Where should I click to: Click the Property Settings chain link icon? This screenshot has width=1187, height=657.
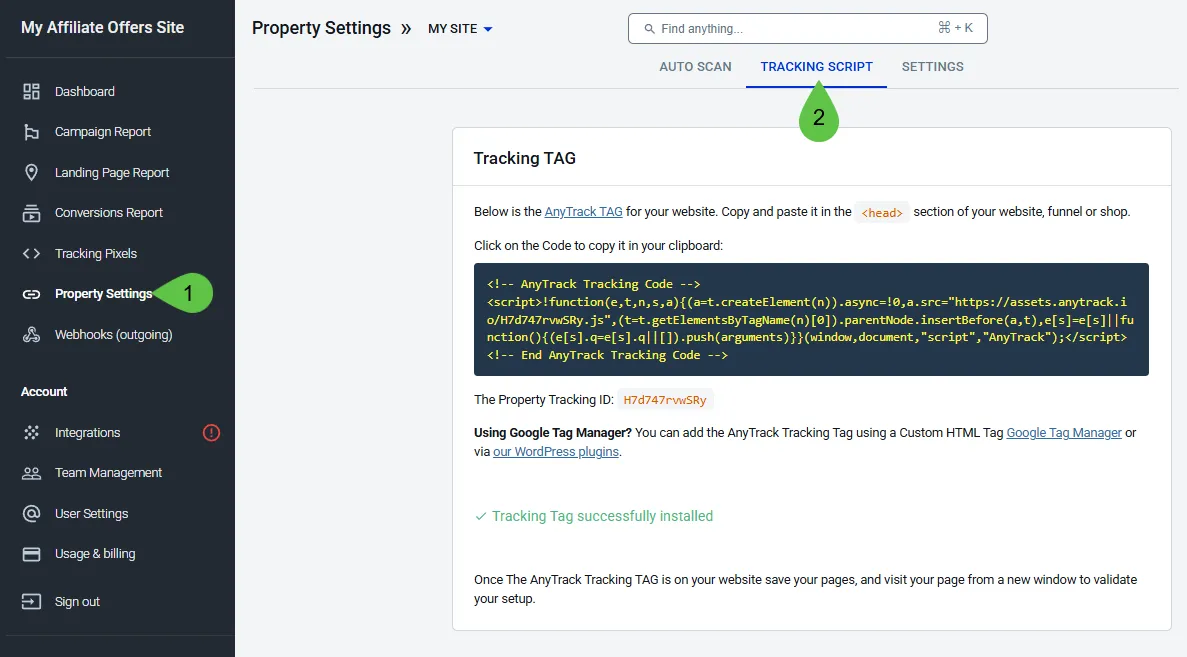click(x=31, y=294)
